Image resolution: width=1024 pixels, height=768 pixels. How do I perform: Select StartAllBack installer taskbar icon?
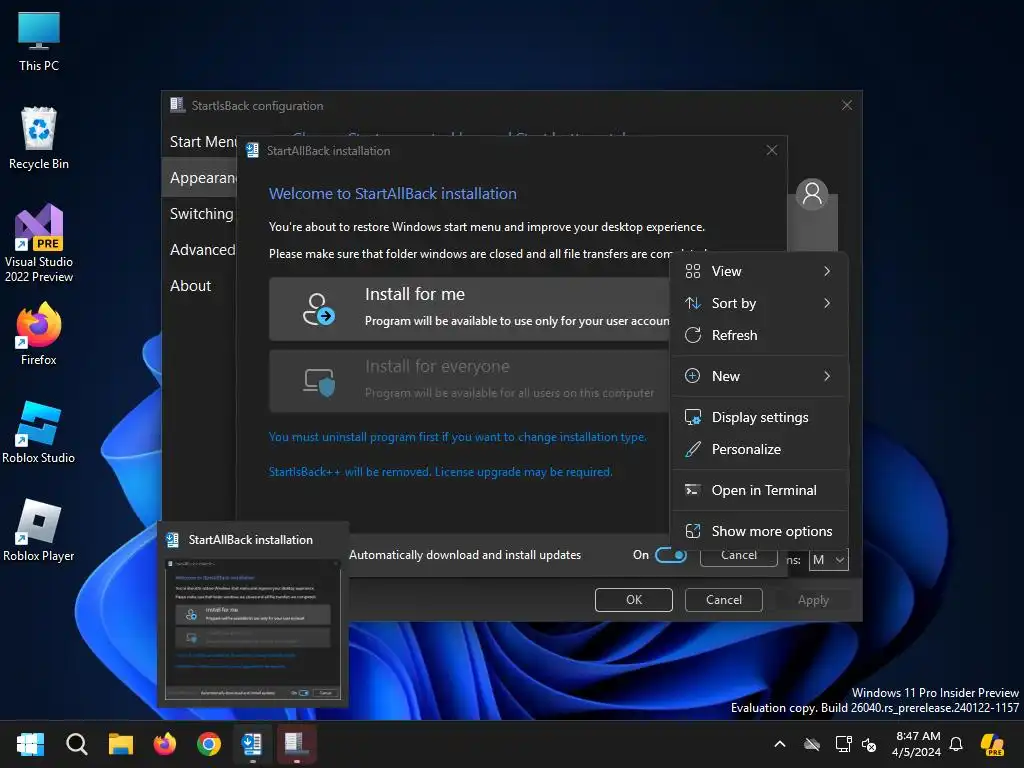tap(252, 744)
